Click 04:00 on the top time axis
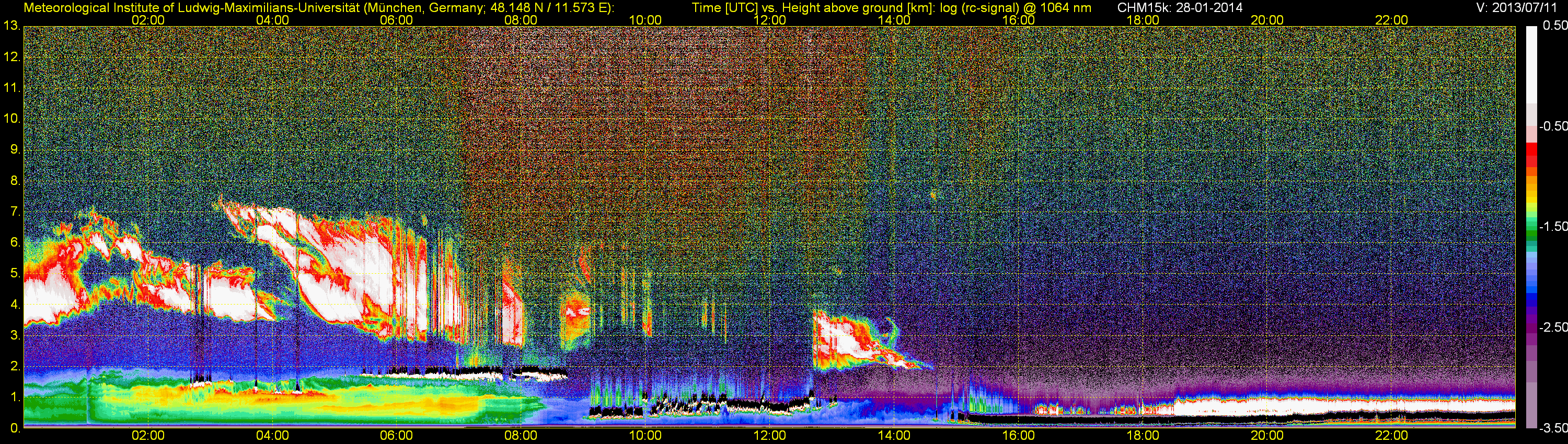1568x444 pixels. tap(272, 20)
